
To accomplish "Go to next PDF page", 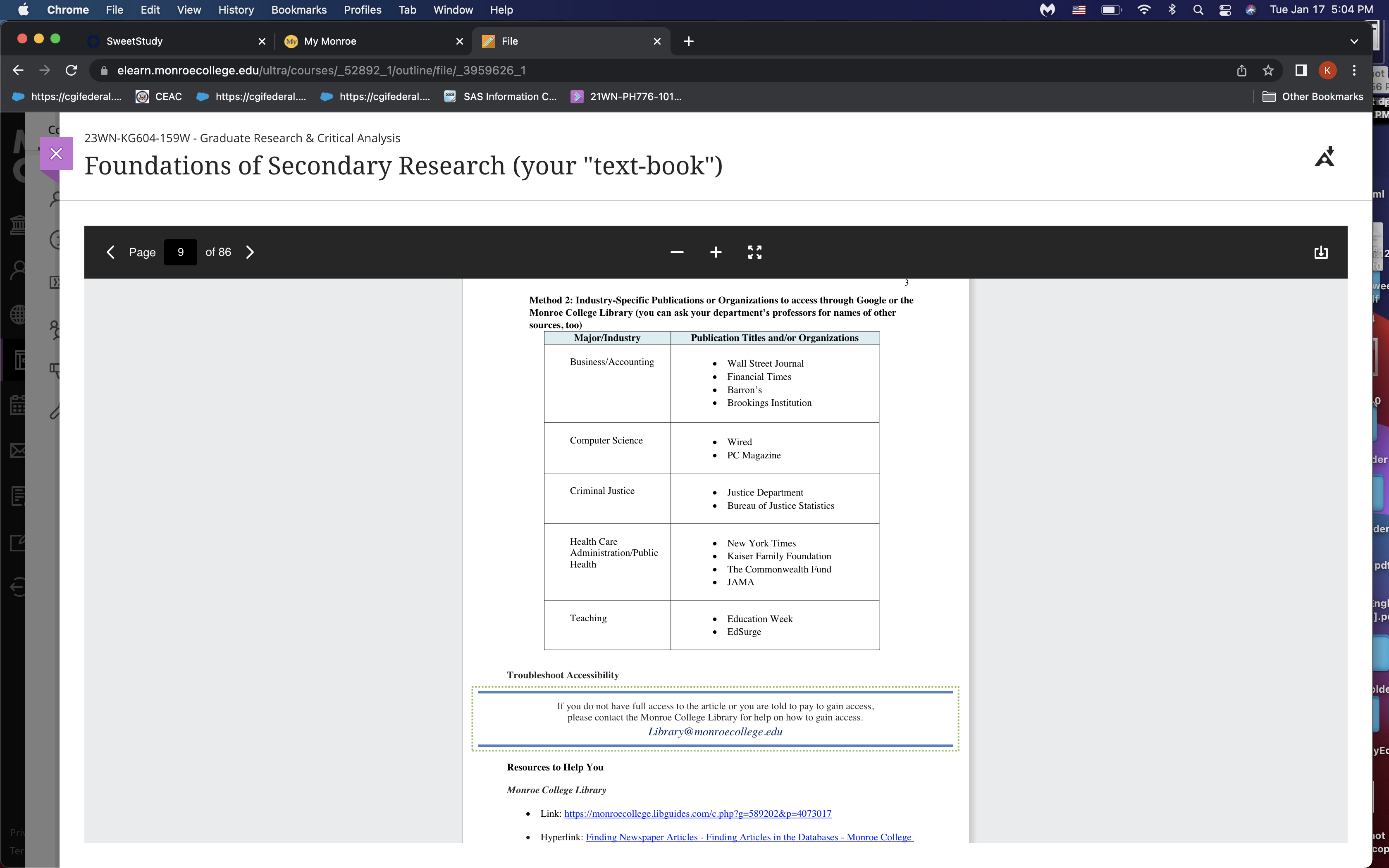I will (250, 252).
